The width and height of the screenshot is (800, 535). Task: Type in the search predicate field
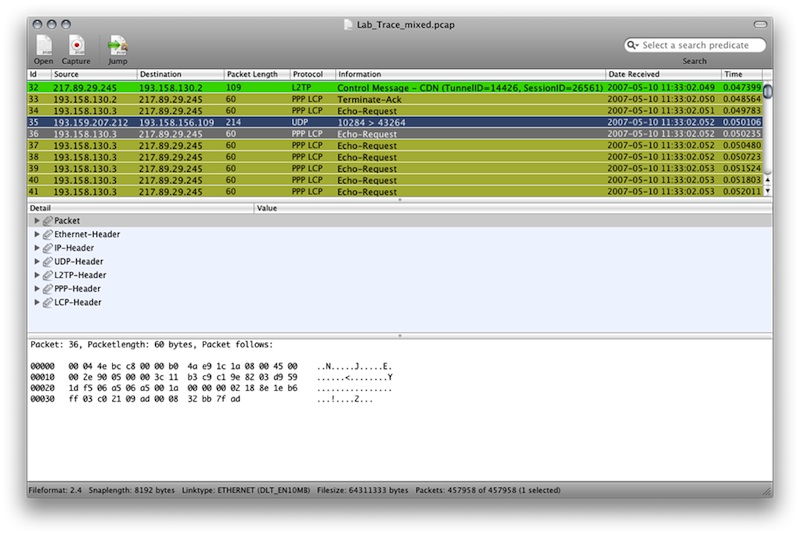[700, 46]
